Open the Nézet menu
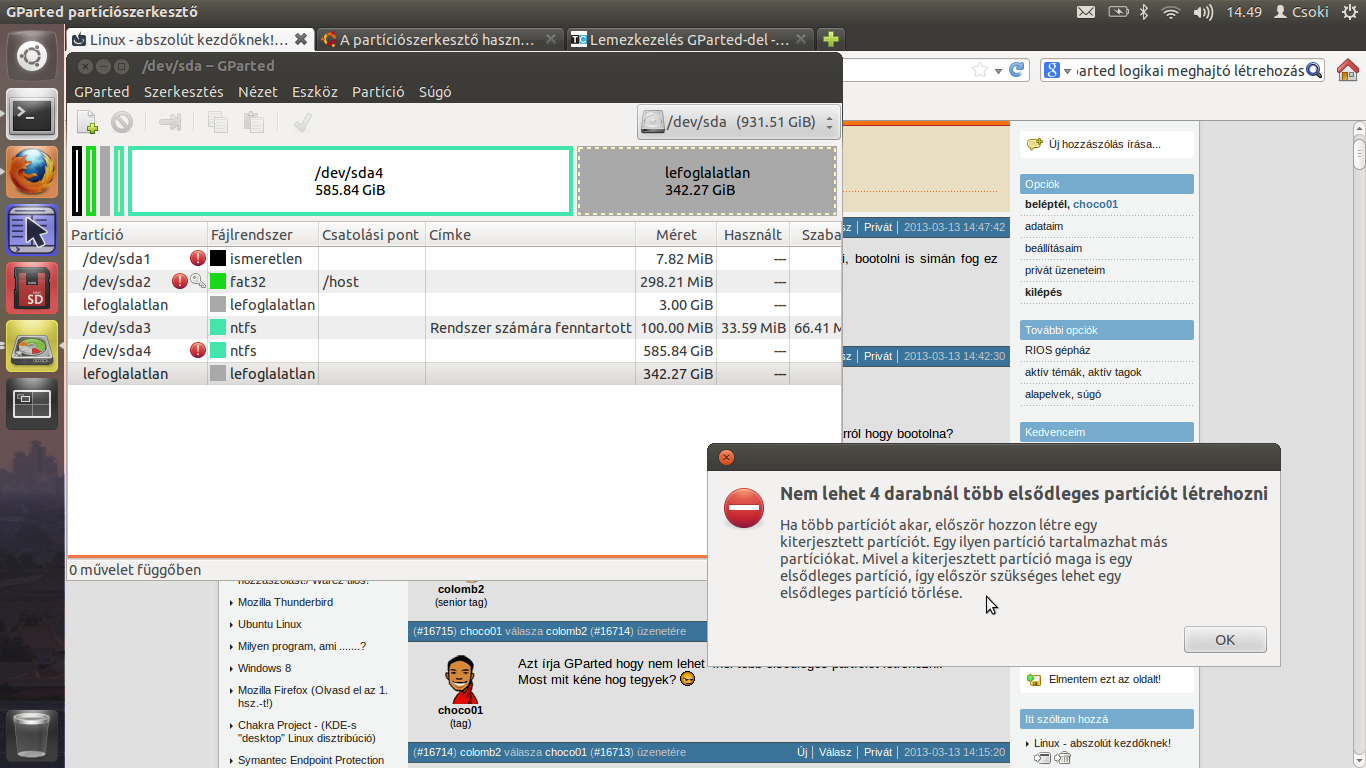The image size is (1366, 768). [x=258, y=91]
